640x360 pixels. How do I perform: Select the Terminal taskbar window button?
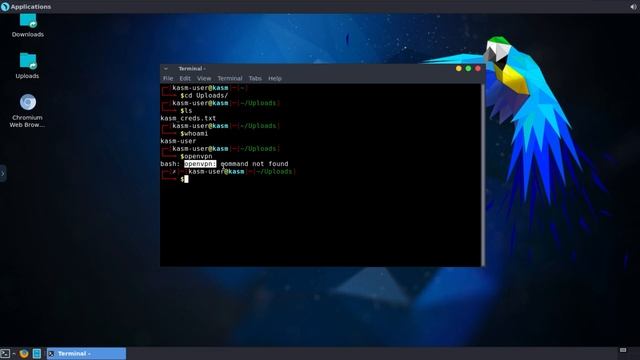(87, 353)
